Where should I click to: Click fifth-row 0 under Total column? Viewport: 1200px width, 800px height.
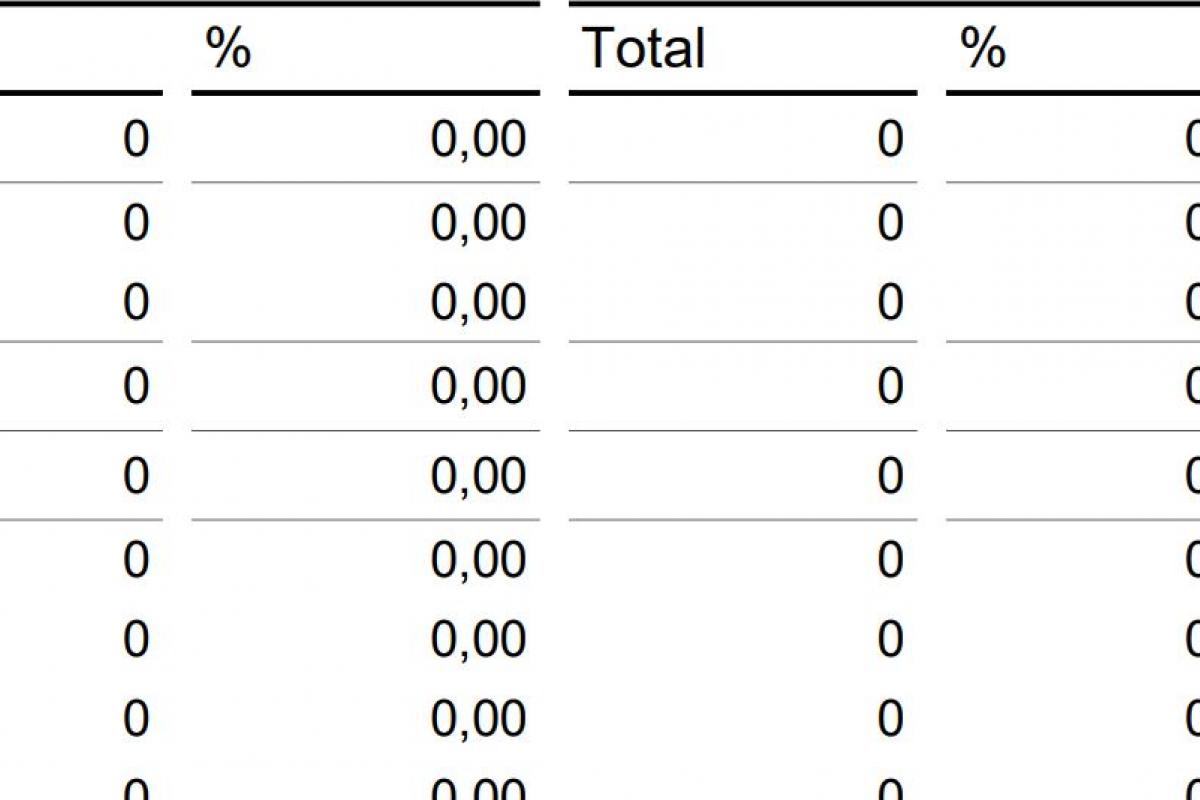890,475
